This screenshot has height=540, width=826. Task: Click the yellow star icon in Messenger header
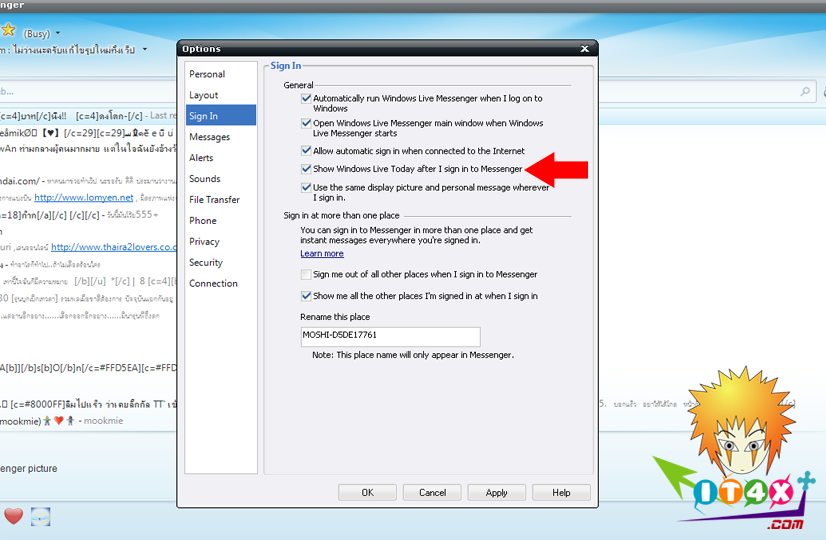tap(8, 30)
